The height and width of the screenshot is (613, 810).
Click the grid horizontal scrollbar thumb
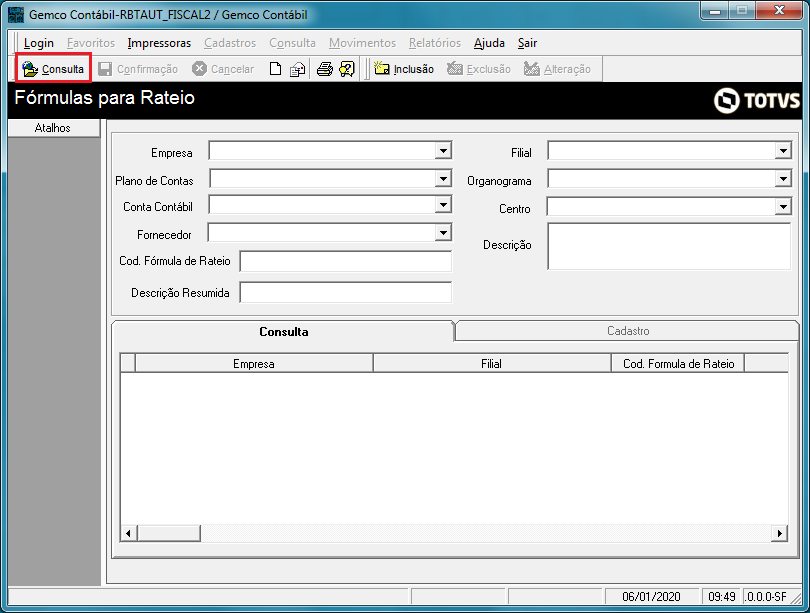[x=168, y=533]
